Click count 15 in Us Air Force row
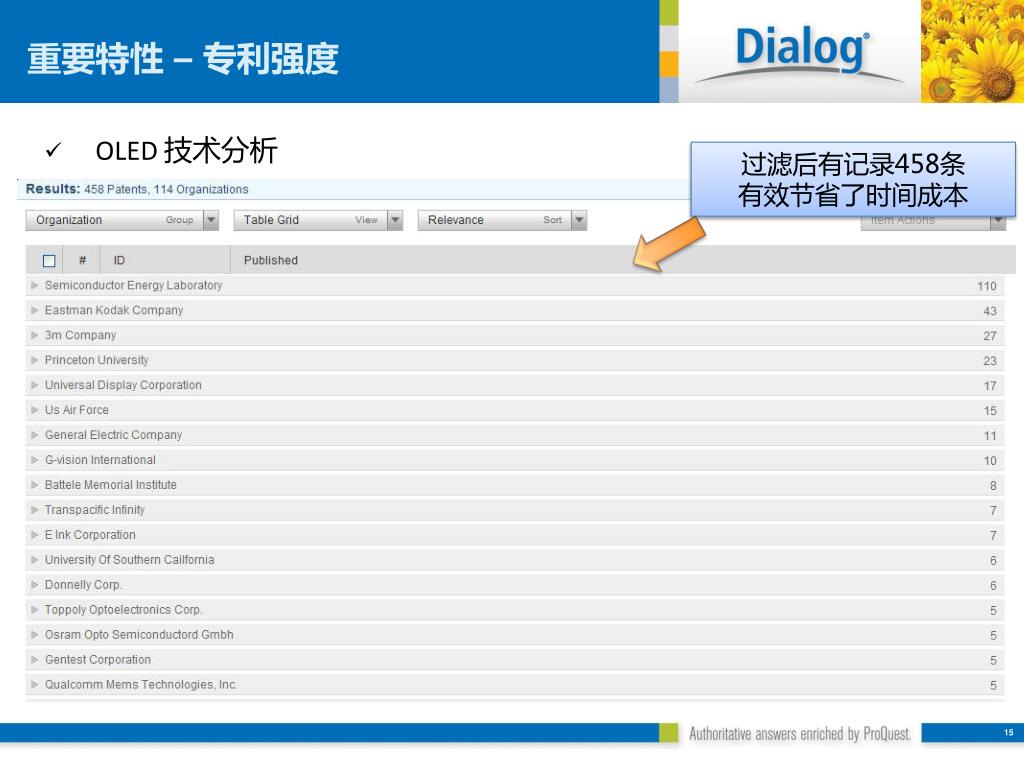 click(990, 411)
